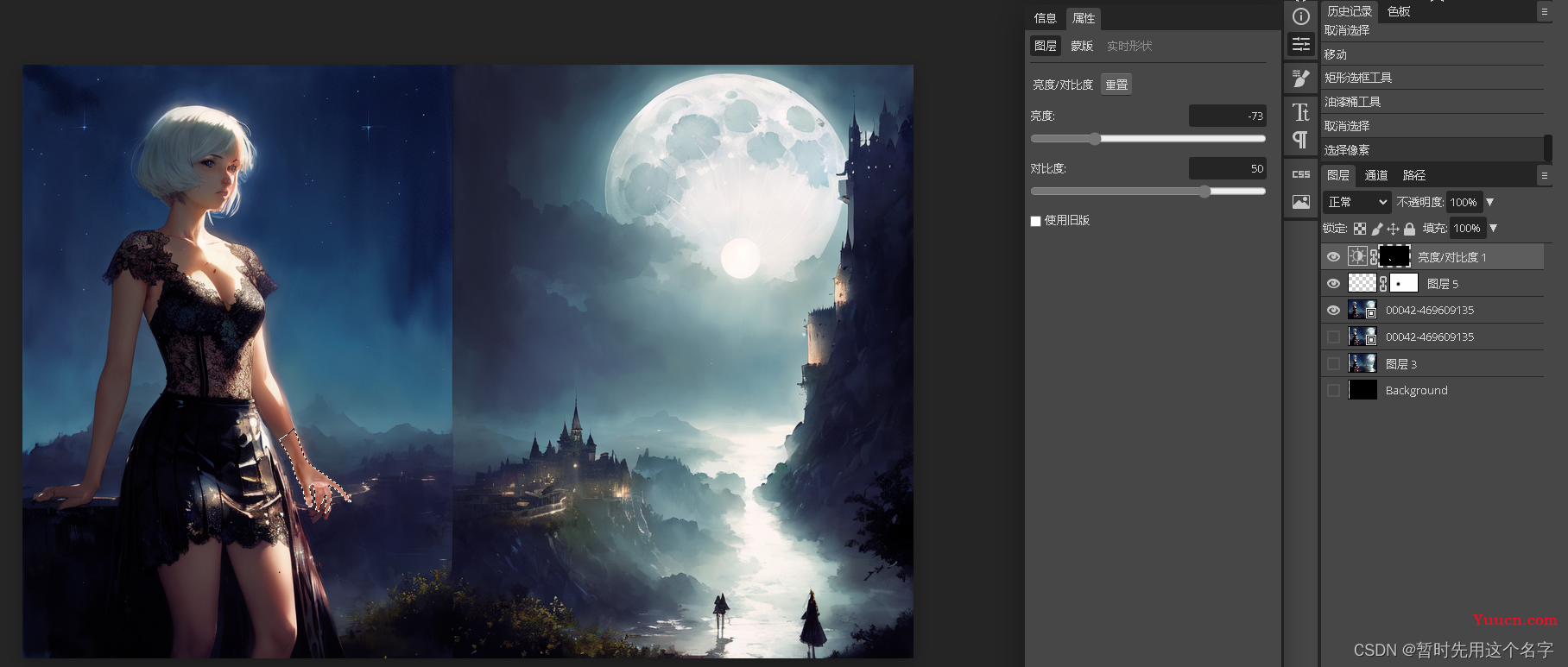The height and width of the screenshot is (667, 1568).
Task: Open the 不透明度 opacity arrow dropdown
Action: pyautogui.click(x=1489, y=202)
